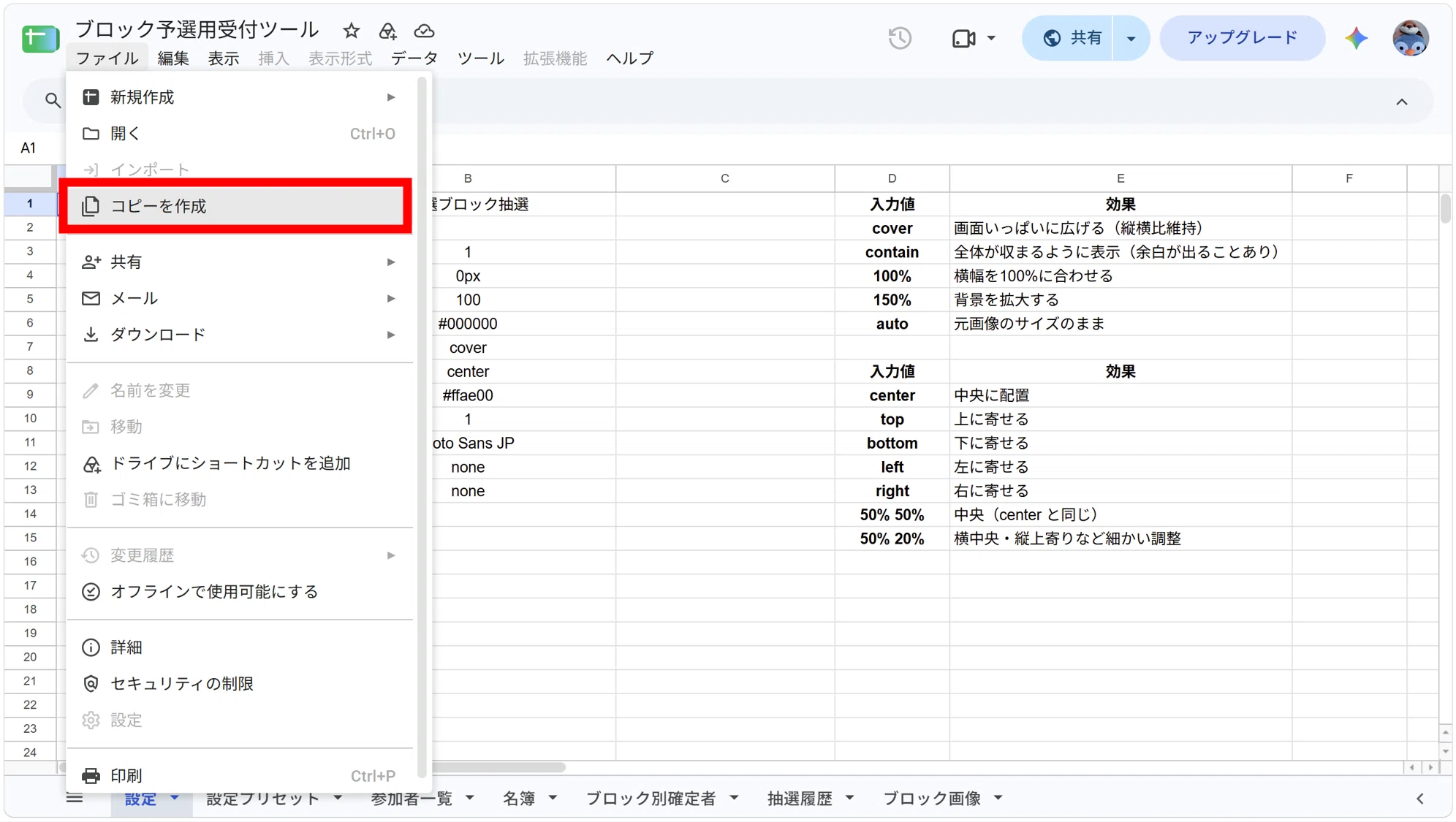1456x822 pixels.
Task: Select column C header
Action: (725, 178)
